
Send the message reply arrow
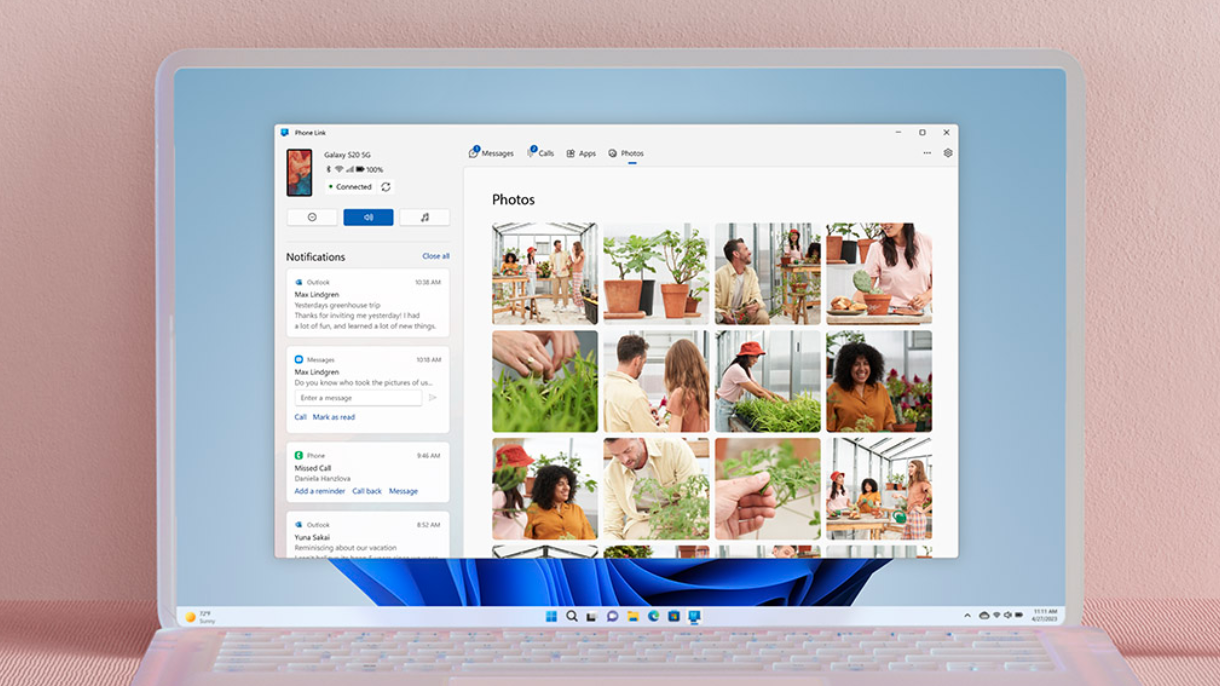(433, 398)
